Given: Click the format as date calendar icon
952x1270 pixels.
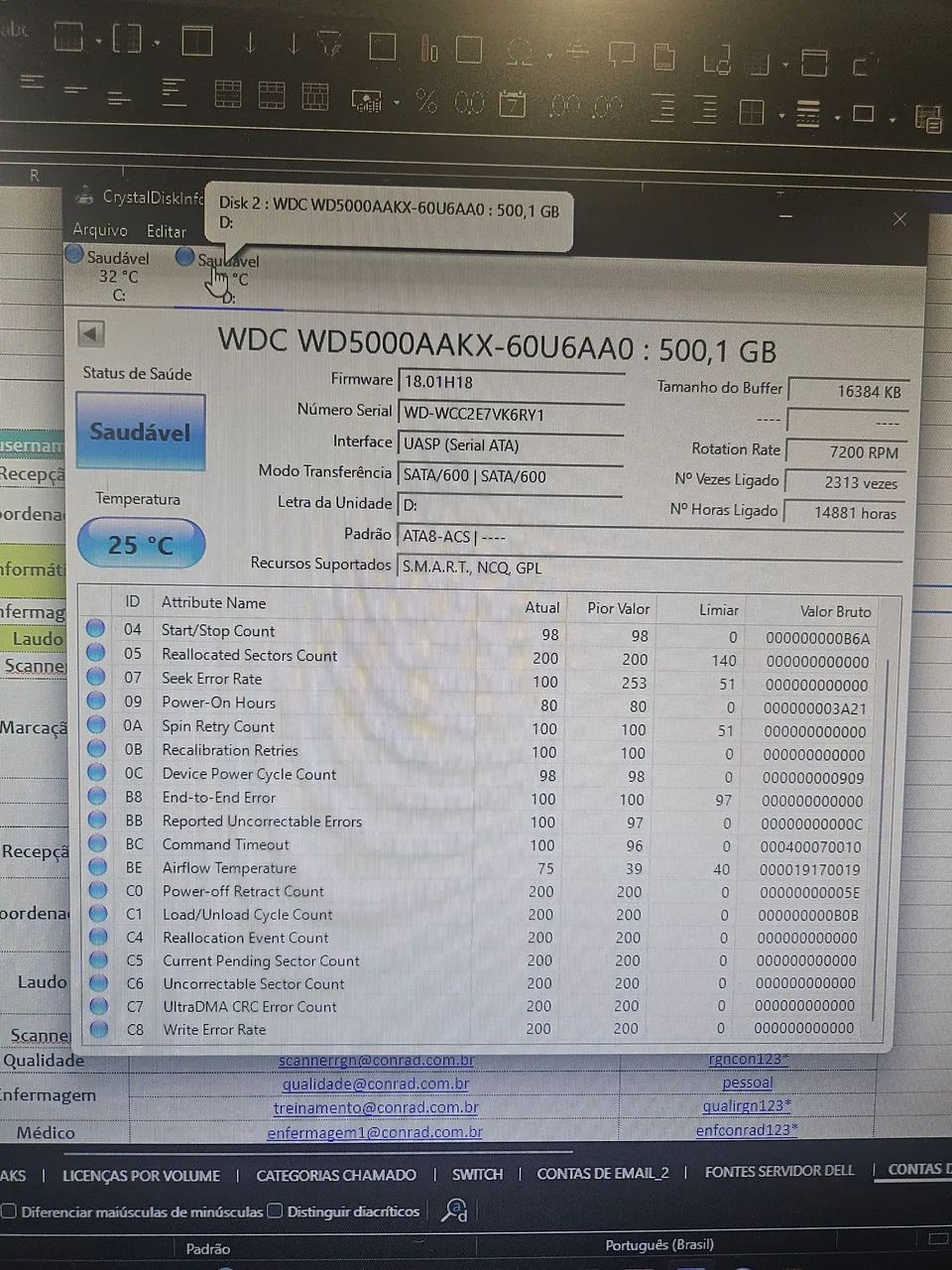Looking at the screenshot, I should [x=513, y=103].
